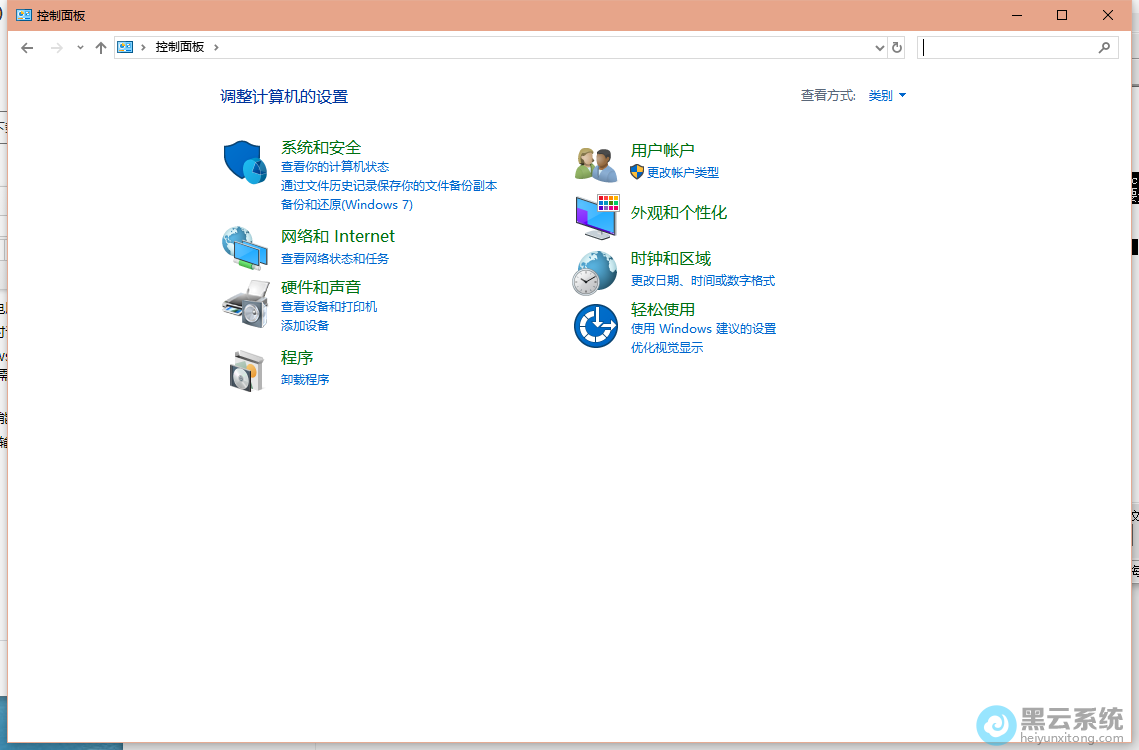Click the Clock and Region globe icon
Viewport: 1139px width, 750px height.
click(595, 272)
